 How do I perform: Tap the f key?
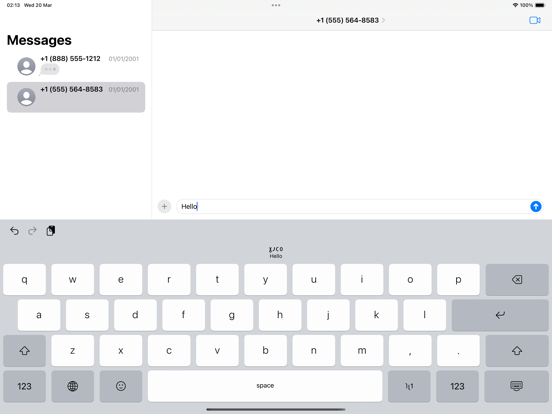coord(183,315)
